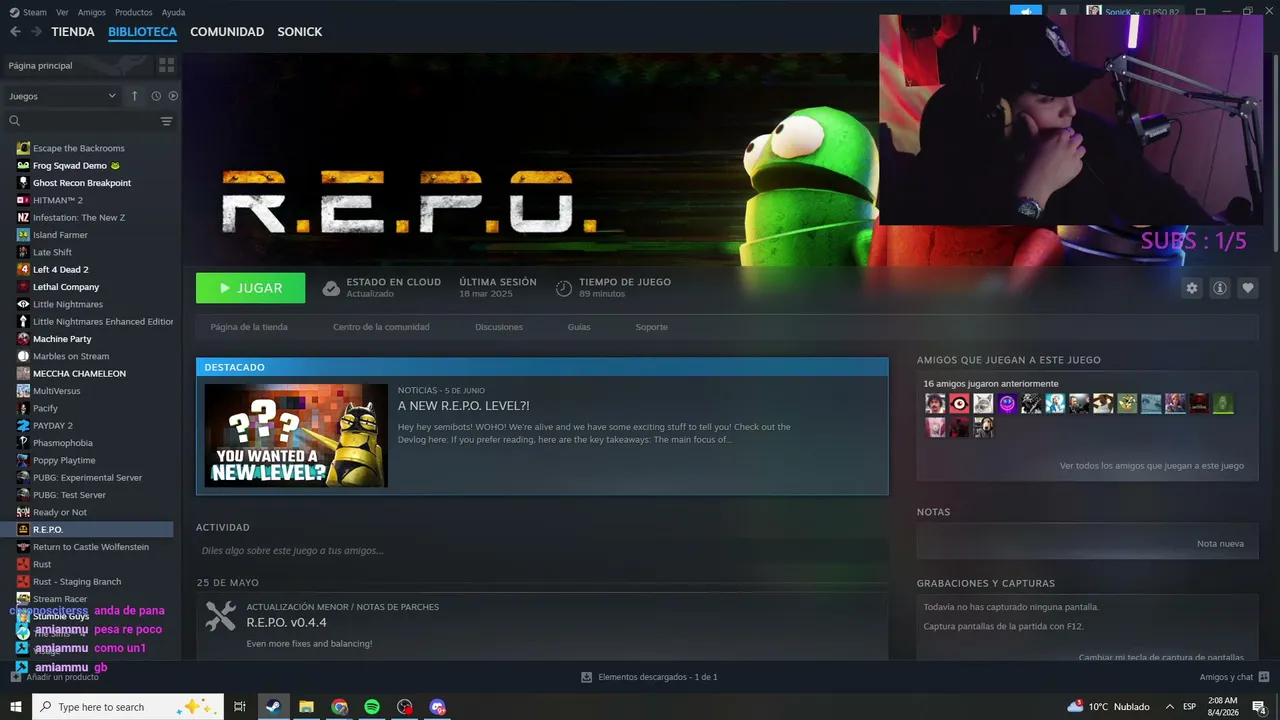Image resolution: width=1280 pixels, height=720 pixels.
Task: Open Google Chrome from the taskbar
Action: (x=339, y=707)
